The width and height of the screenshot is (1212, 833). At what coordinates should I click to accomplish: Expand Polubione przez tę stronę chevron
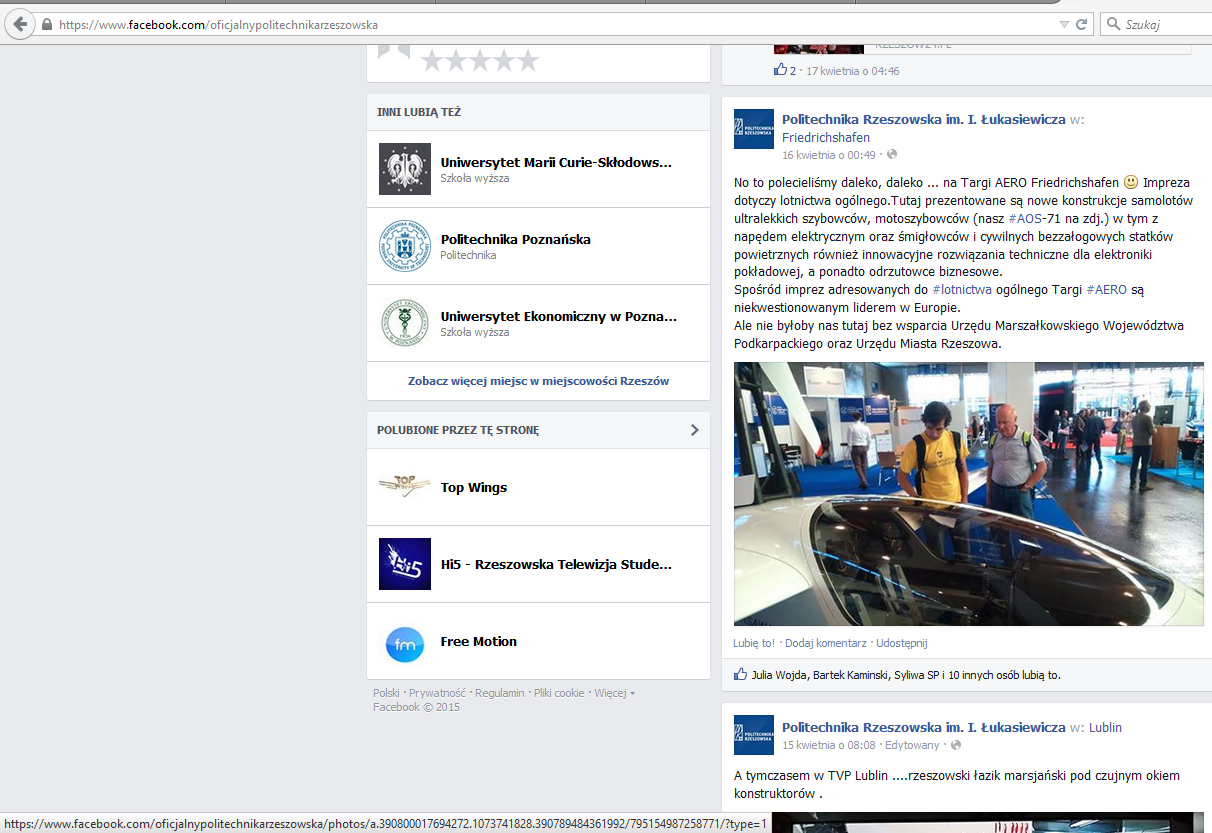pos(695,430)
